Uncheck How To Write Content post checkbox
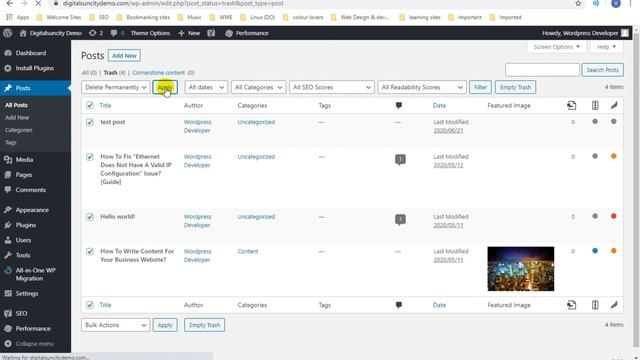Screen dimensions: 640x360 [x=90, y=251]
